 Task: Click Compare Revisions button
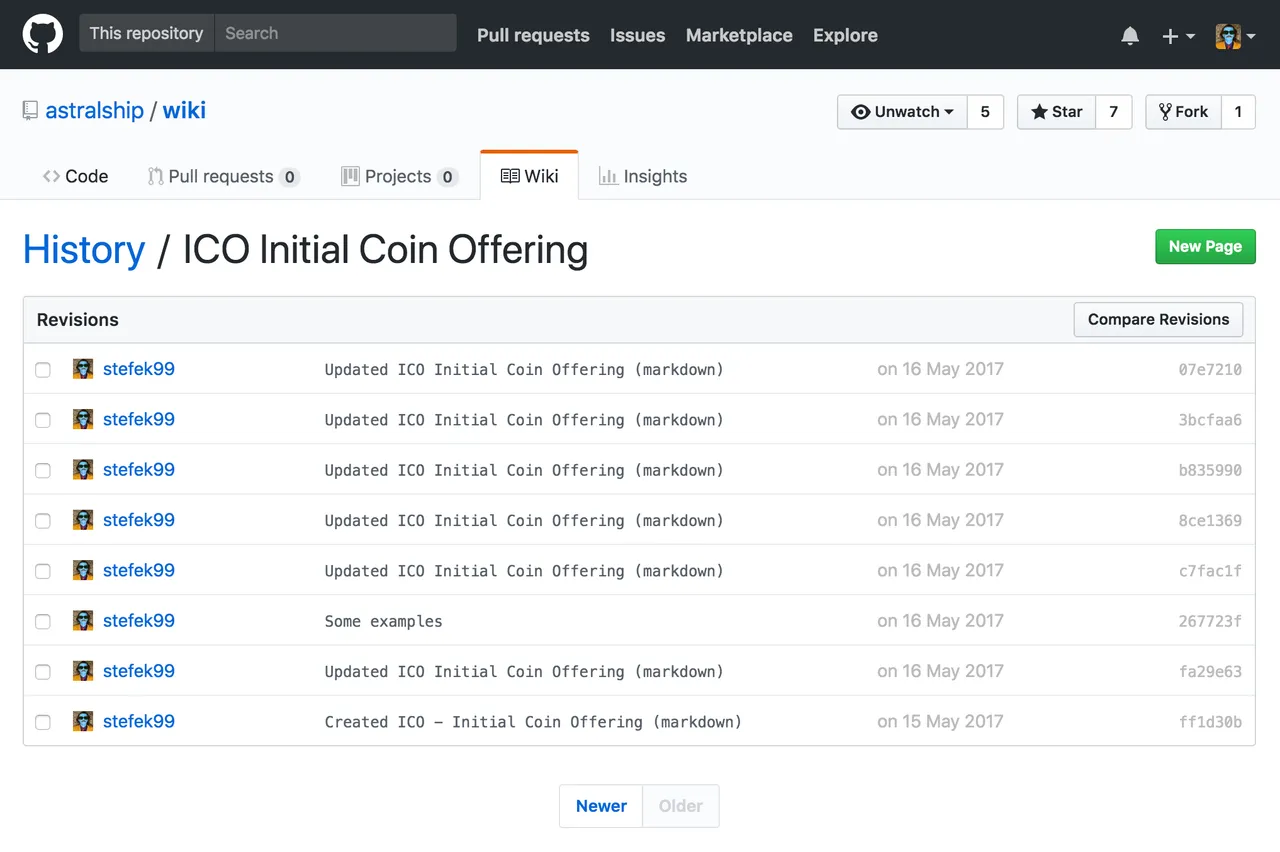tap(1158, 320)
